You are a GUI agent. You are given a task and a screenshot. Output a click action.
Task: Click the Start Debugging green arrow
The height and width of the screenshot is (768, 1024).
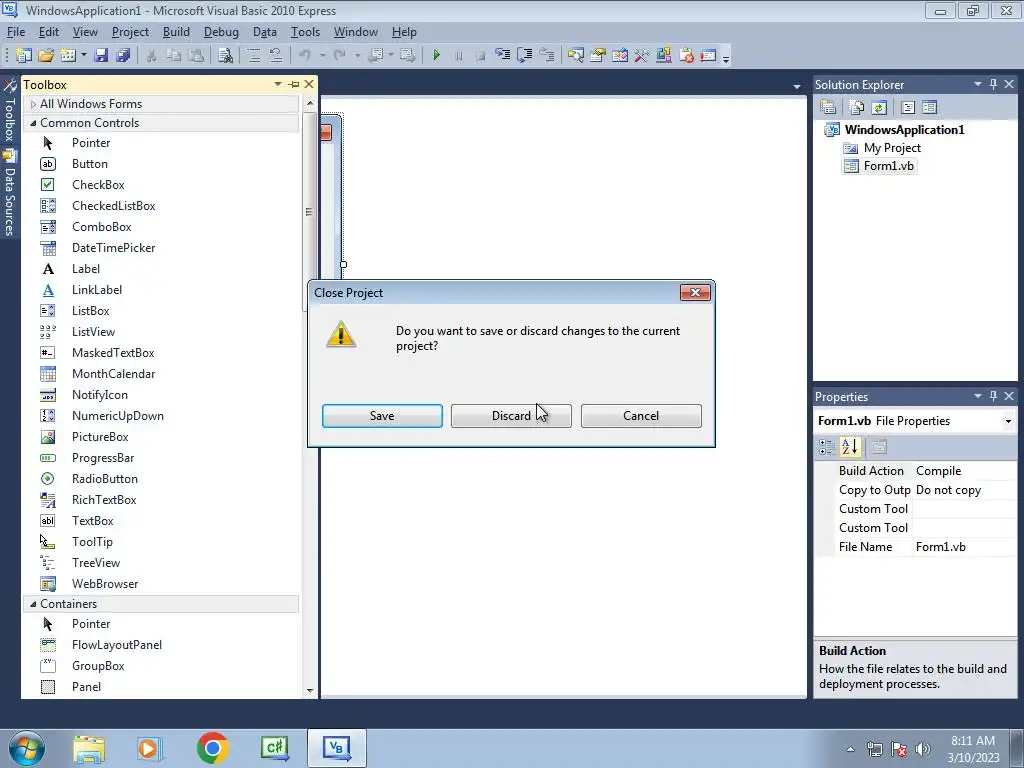(437, 56)
